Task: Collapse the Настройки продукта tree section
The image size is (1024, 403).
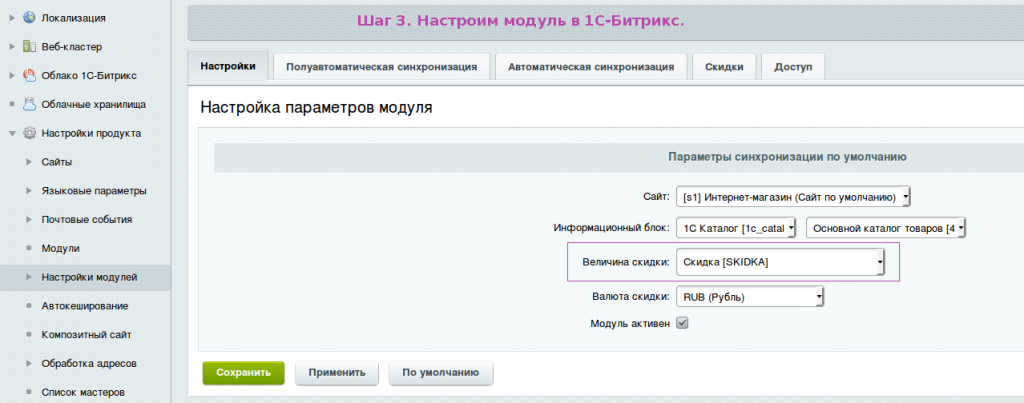Action: (12, 133)
